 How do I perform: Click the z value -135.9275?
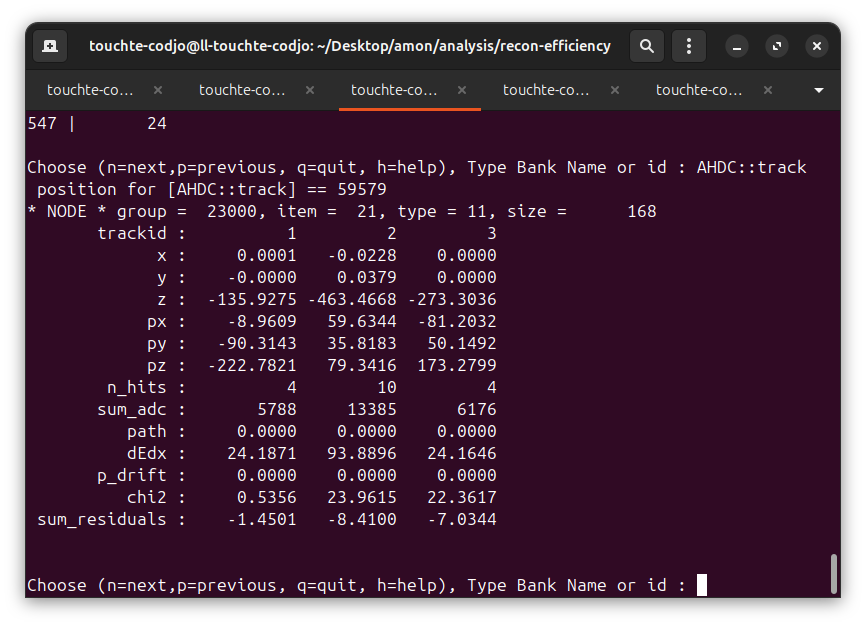[x=252, y=299]
